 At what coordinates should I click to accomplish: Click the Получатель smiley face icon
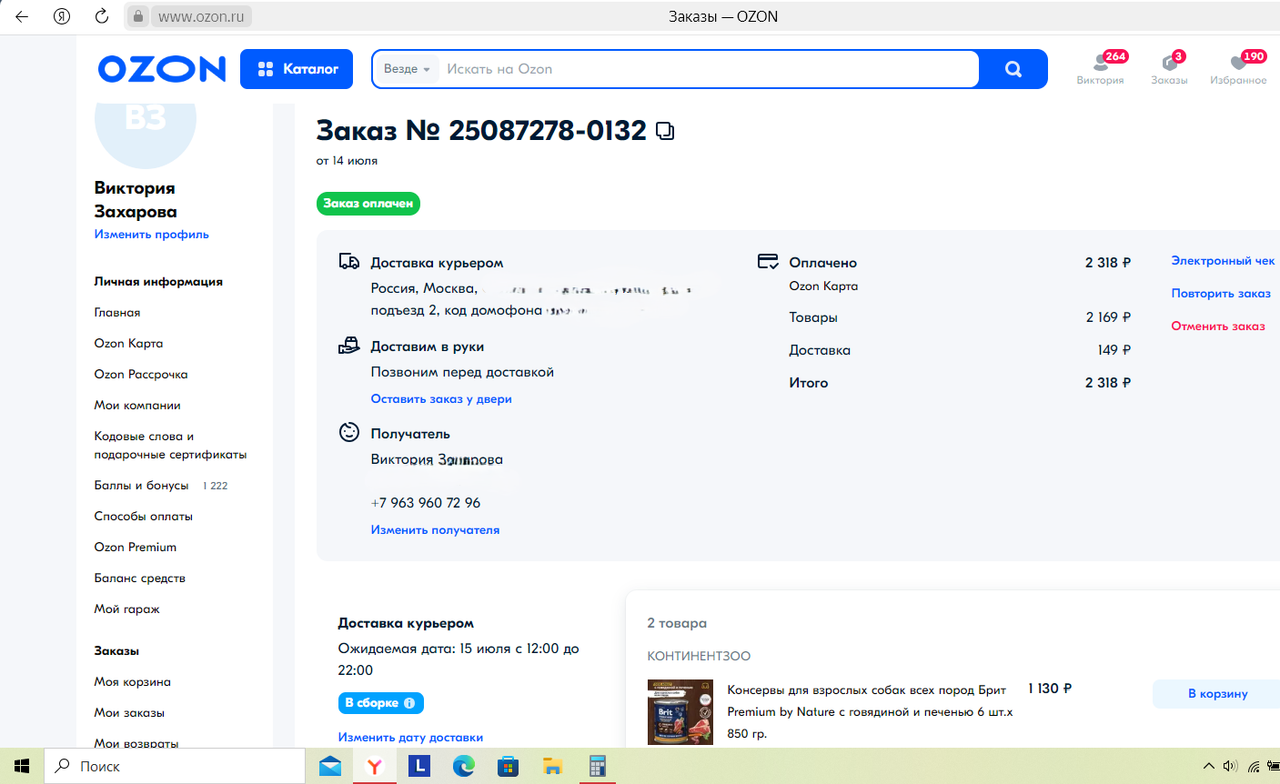point(349,433)
